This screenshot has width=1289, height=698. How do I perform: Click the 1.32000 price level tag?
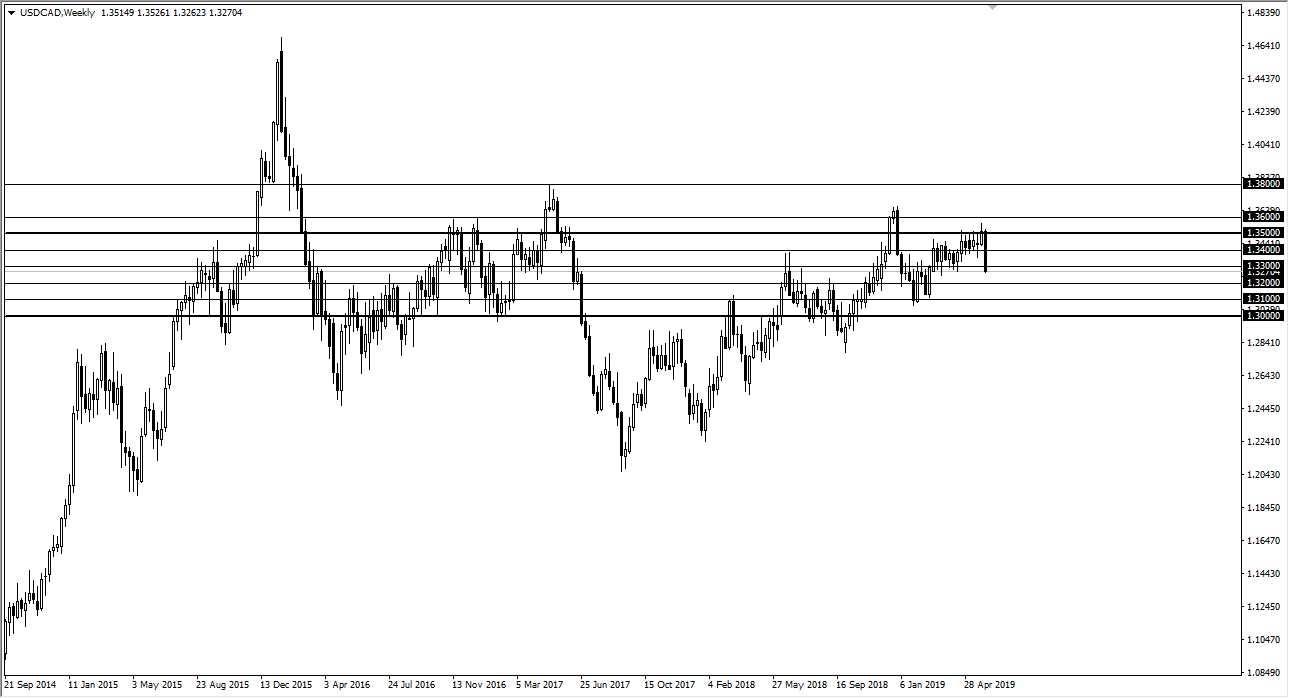point(1262,283)
